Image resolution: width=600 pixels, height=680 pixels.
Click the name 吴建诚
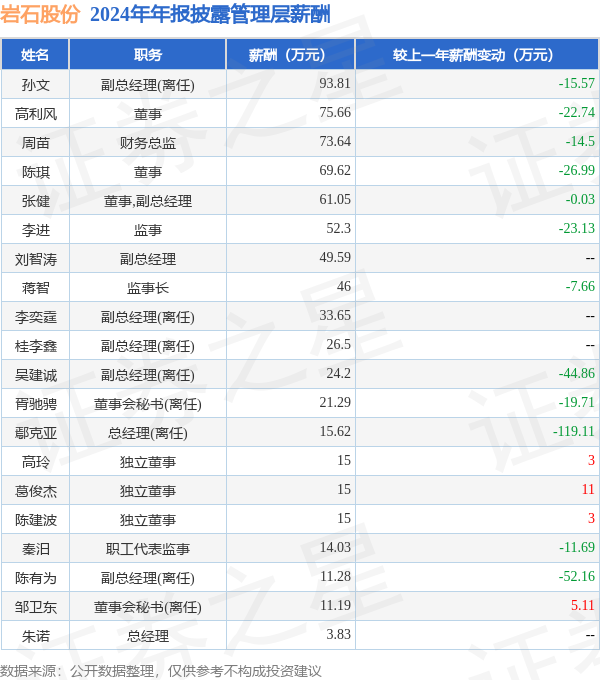pos(36,375)
